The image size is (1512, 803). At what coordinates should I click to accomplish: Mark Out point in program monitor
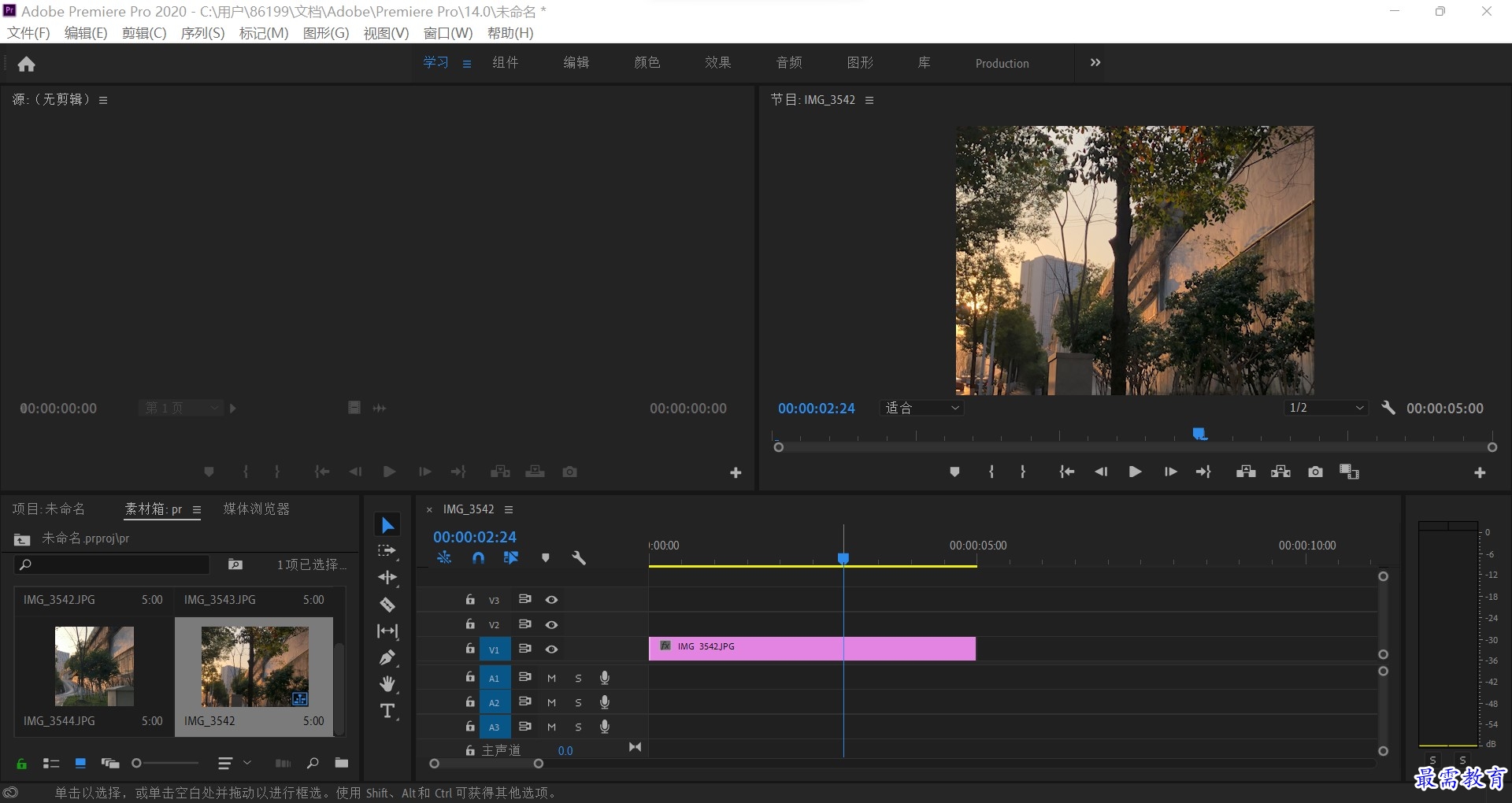point(1023,472)
